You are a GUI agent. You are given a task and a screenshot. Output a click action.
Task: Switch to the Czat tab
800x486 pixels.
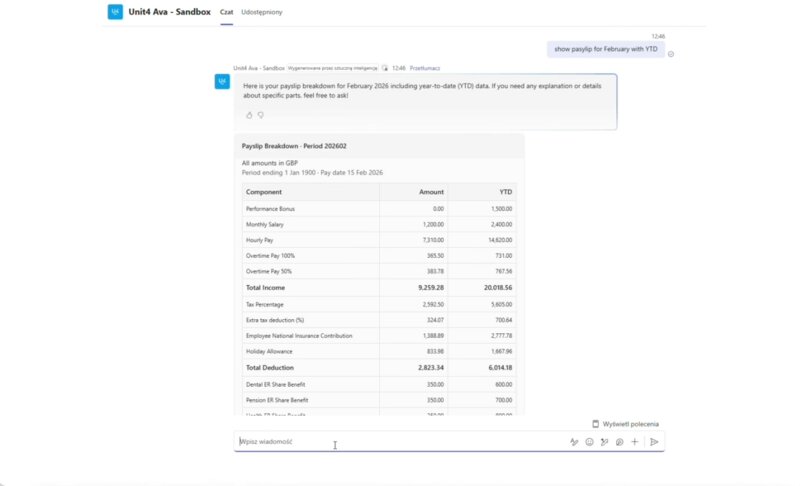(x=227, y=12)
